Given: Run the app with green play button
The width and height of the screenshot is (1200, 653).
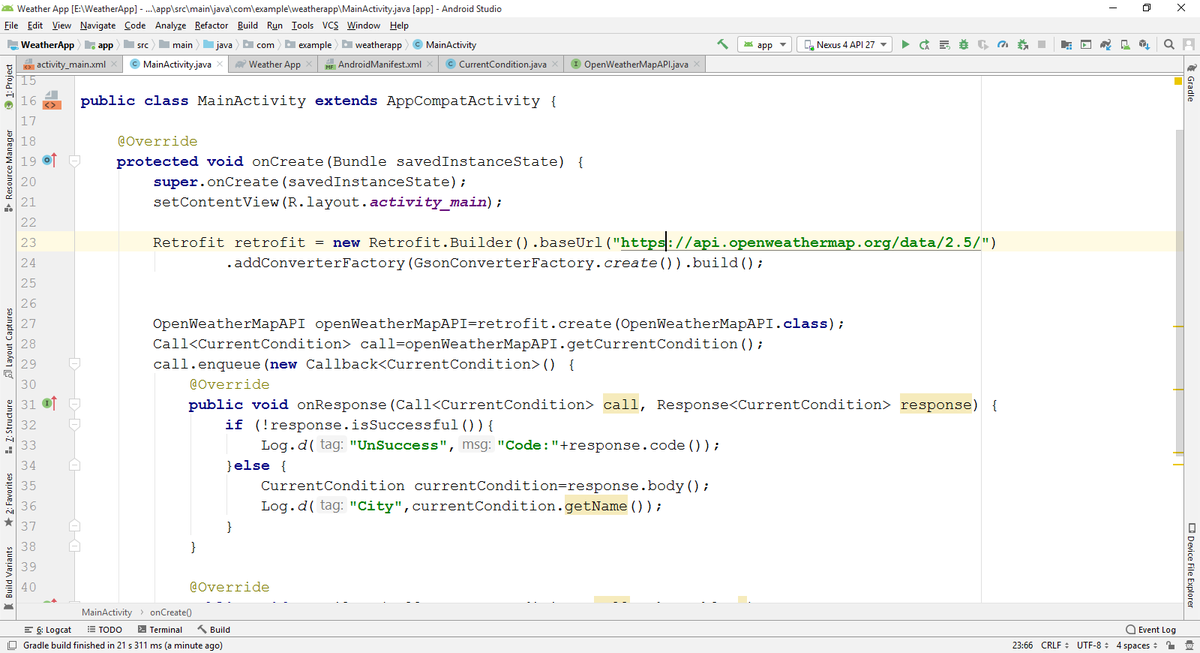Looking at the screenshot, I should [905, 45].
